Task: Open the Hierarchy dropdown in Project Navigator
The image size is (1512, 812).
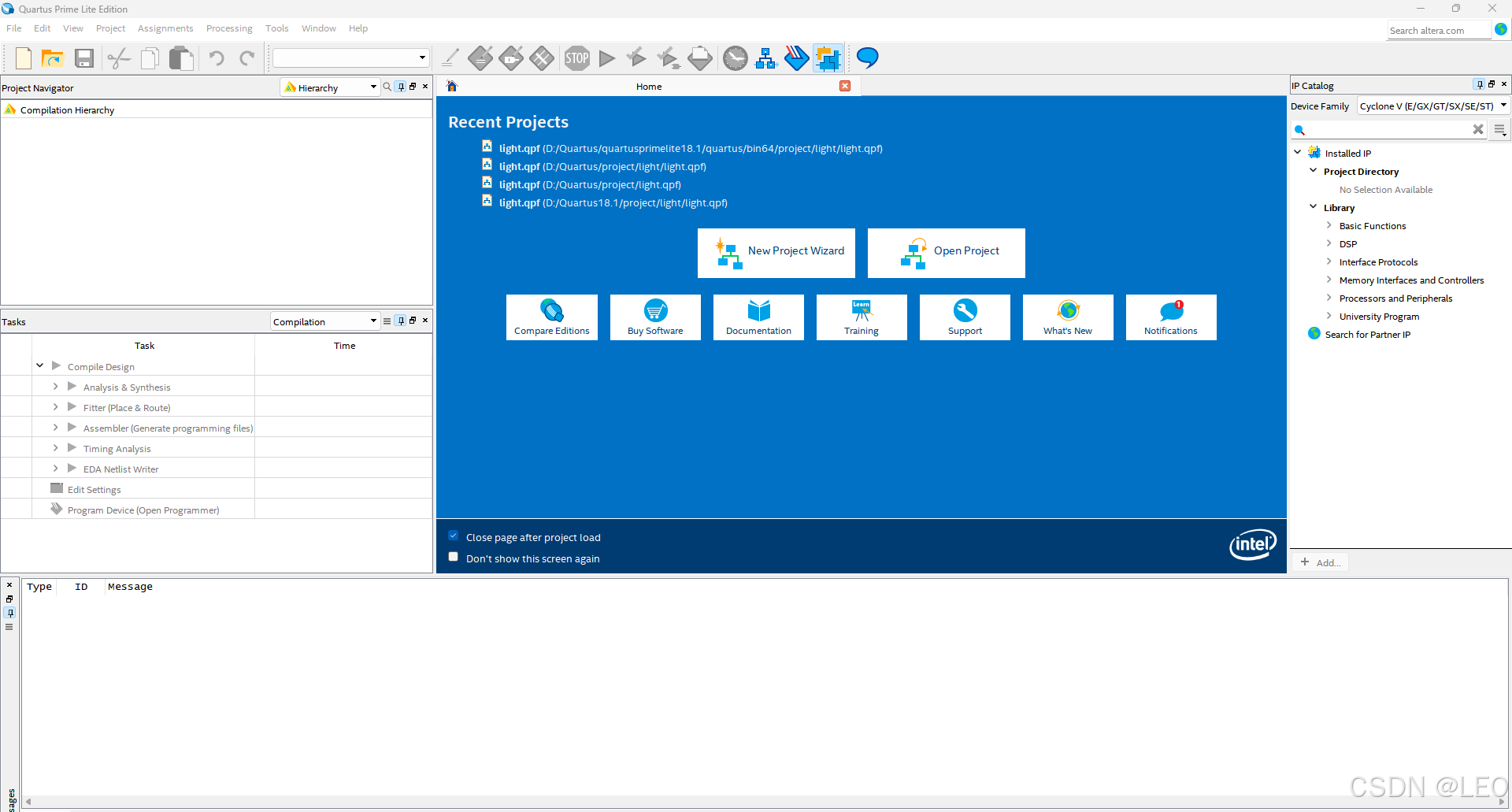Action: 331,87
